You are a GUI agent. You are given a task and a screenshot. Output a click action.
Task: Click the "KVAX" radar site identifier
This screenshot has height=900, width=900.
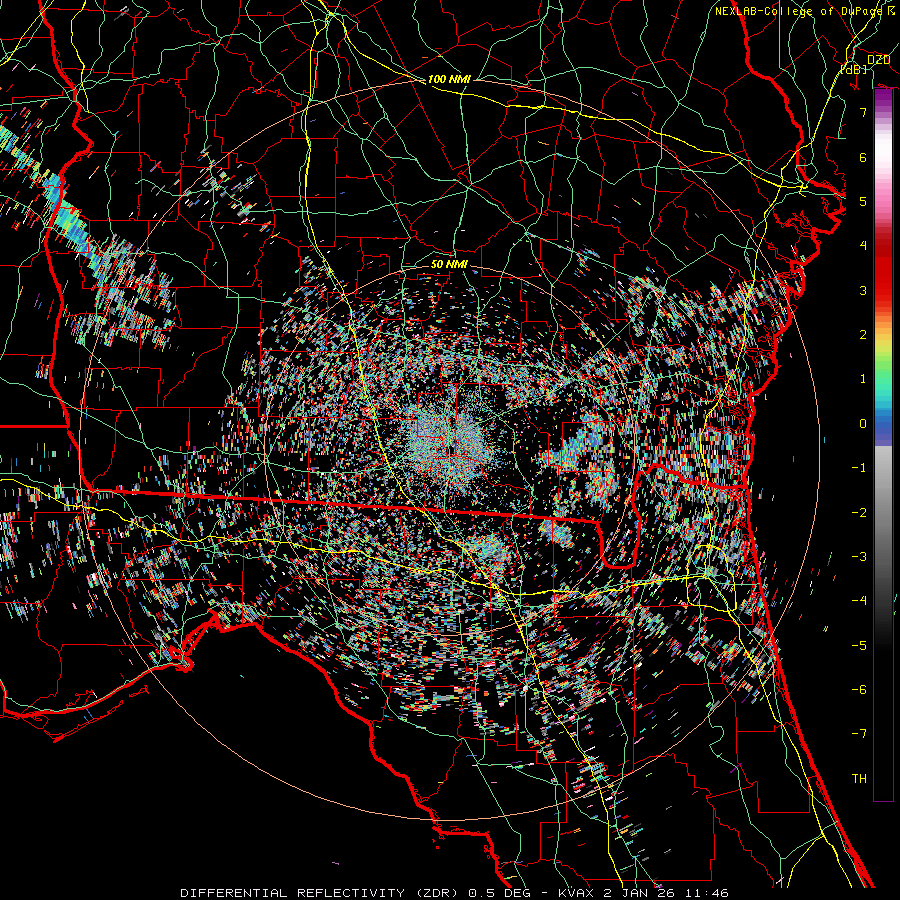point(574,893)
